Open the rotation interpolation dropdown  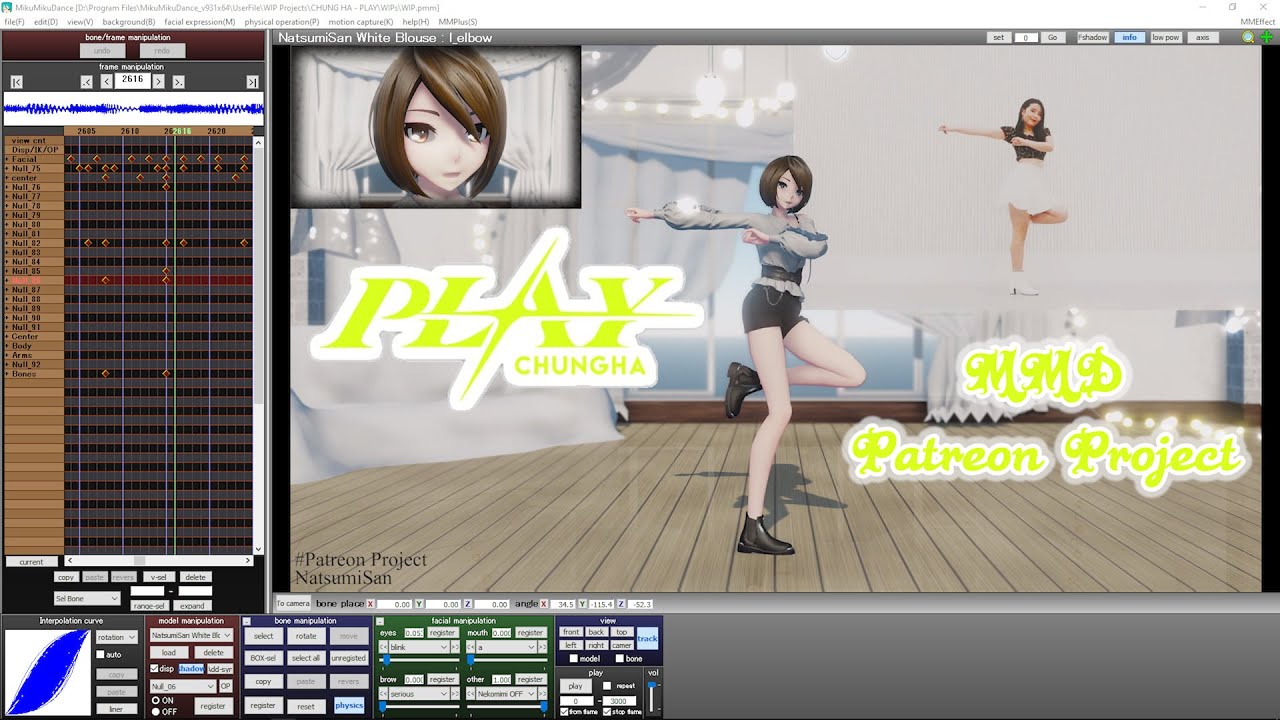116,637
